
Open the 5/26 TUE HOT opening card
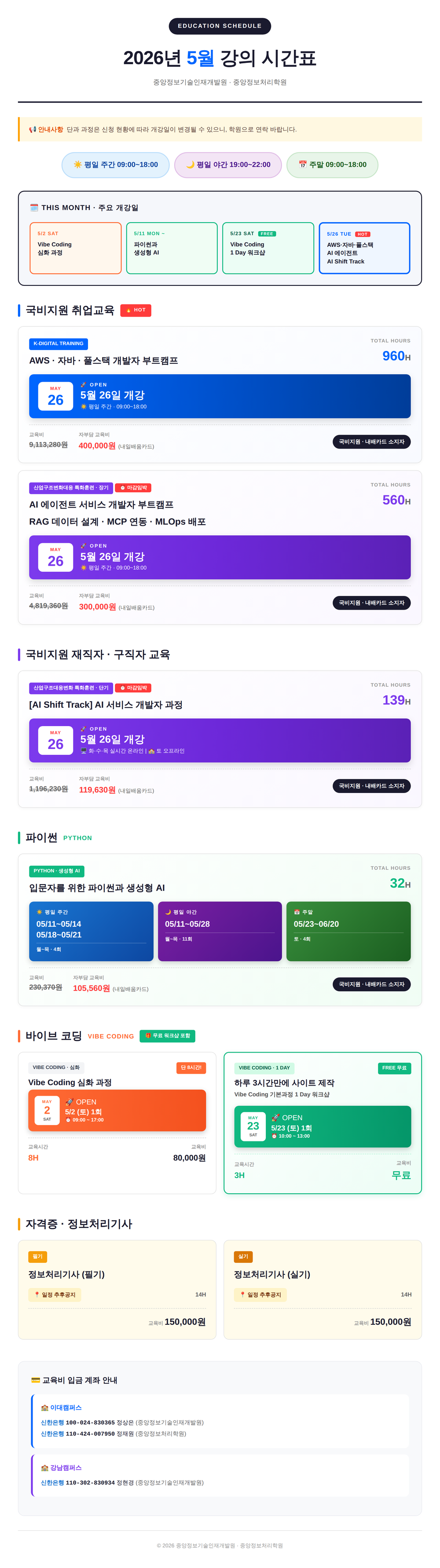[x=364, y=249]
